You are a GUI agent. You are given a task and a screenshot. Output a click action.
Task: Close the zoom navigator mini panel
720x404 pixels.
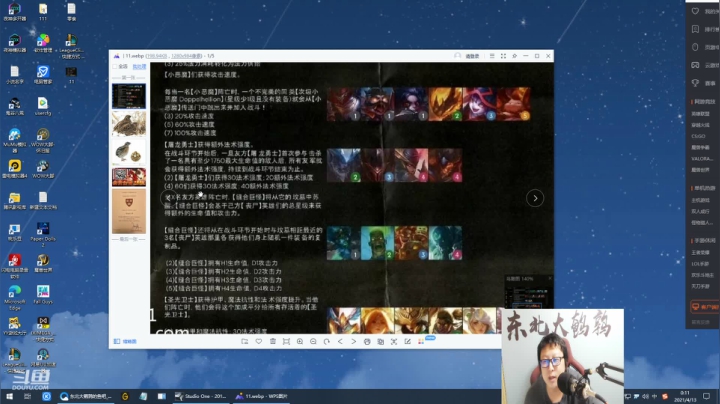click(x=550, y=278)
